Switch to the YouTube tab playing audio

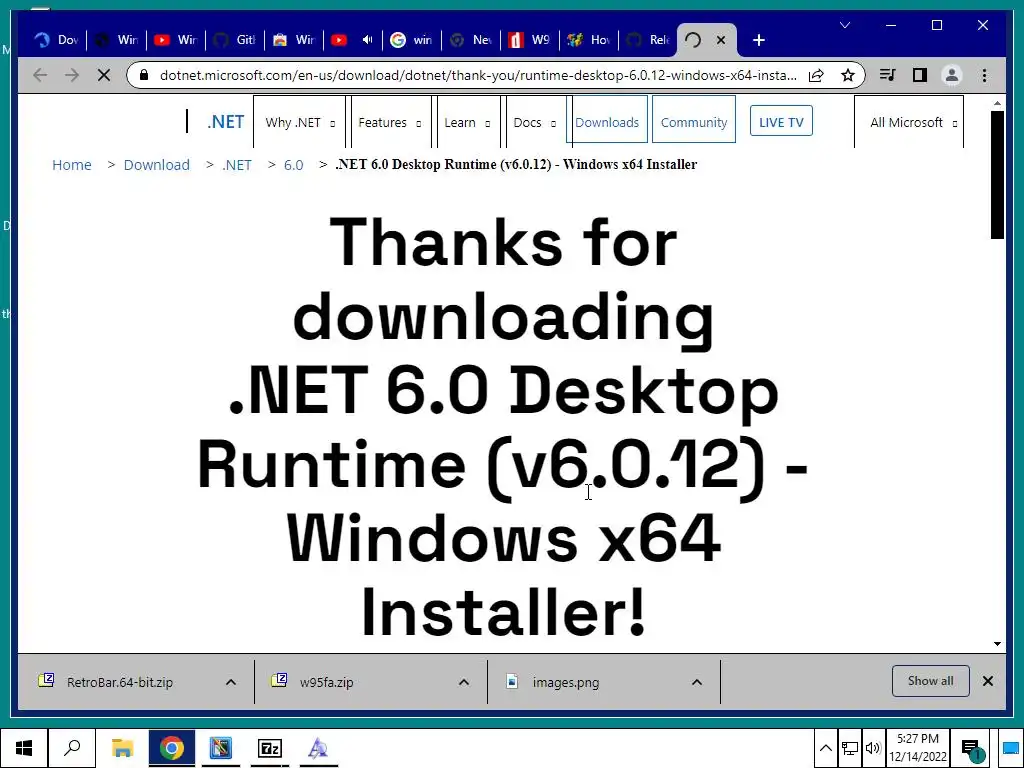pos(353,40)
